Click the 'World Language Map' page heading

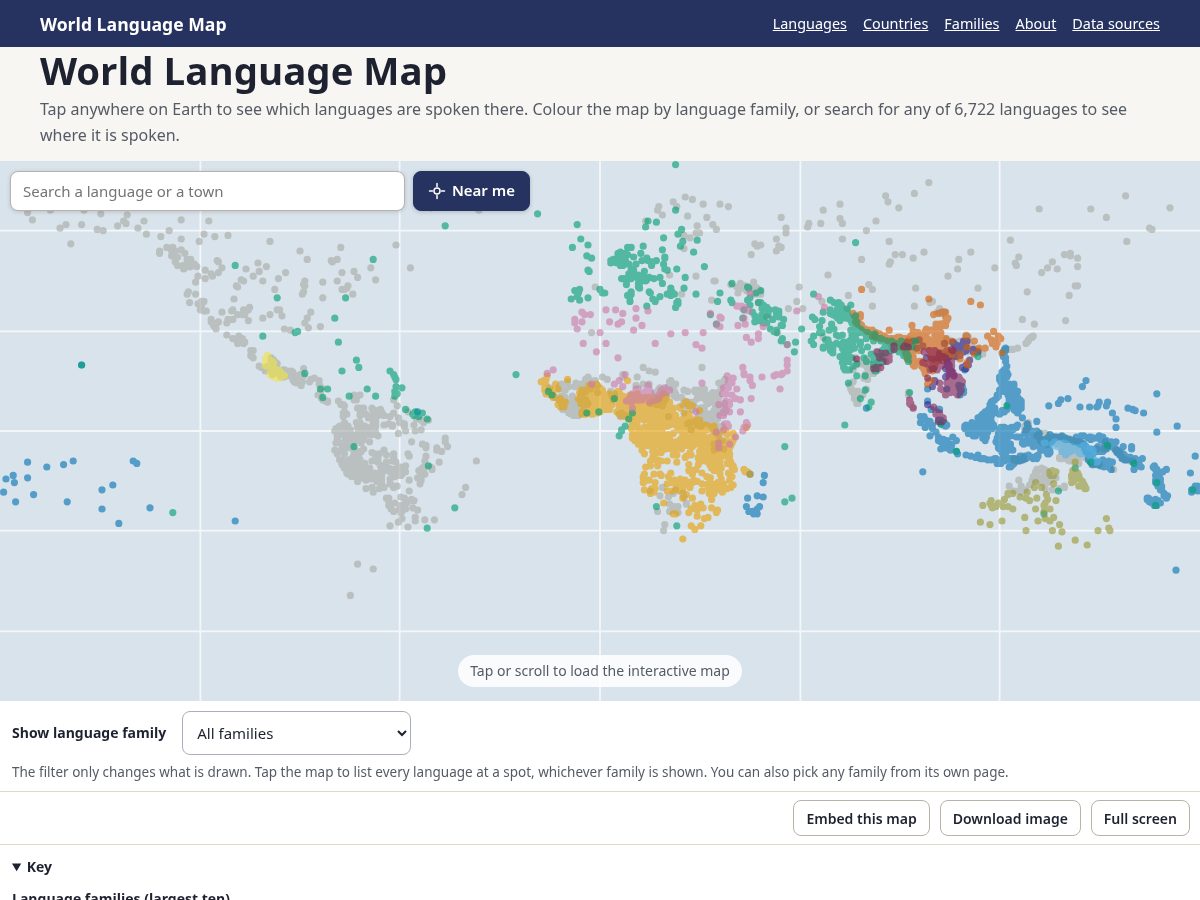(x=243, y=72)
